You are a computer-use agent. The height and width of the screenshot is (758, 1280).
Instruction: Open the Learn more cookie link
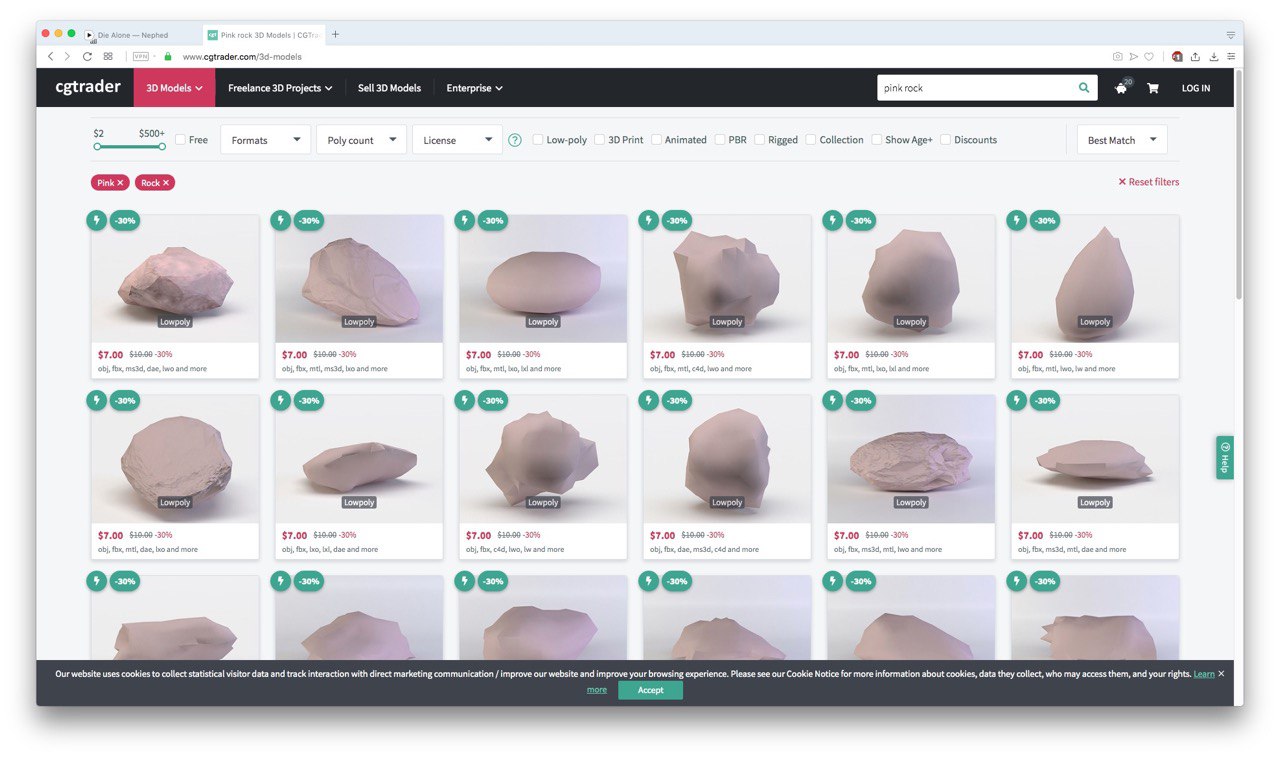point(1204,674)
